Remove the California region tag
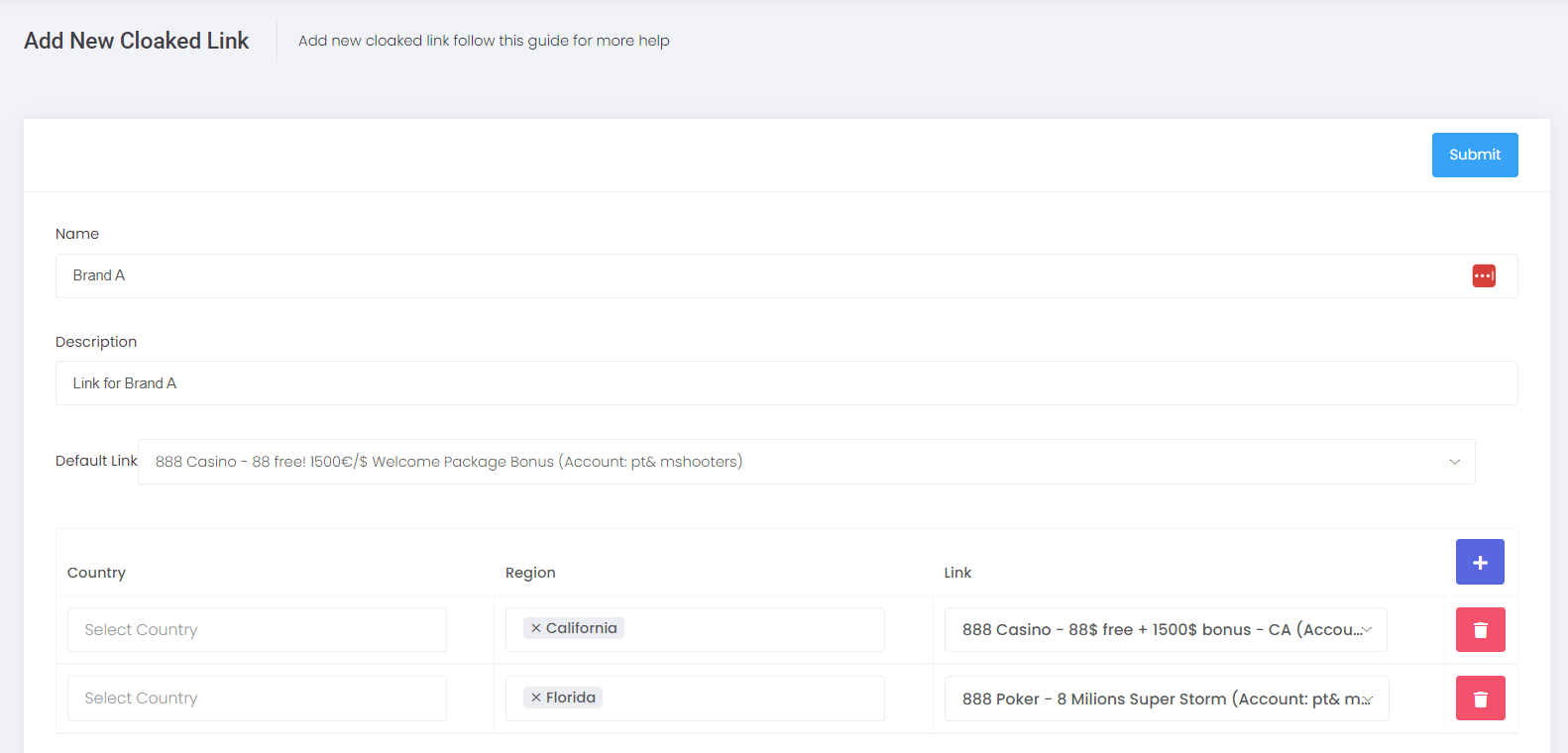This screenshot has width=1568, height=753. pos(536,628)
